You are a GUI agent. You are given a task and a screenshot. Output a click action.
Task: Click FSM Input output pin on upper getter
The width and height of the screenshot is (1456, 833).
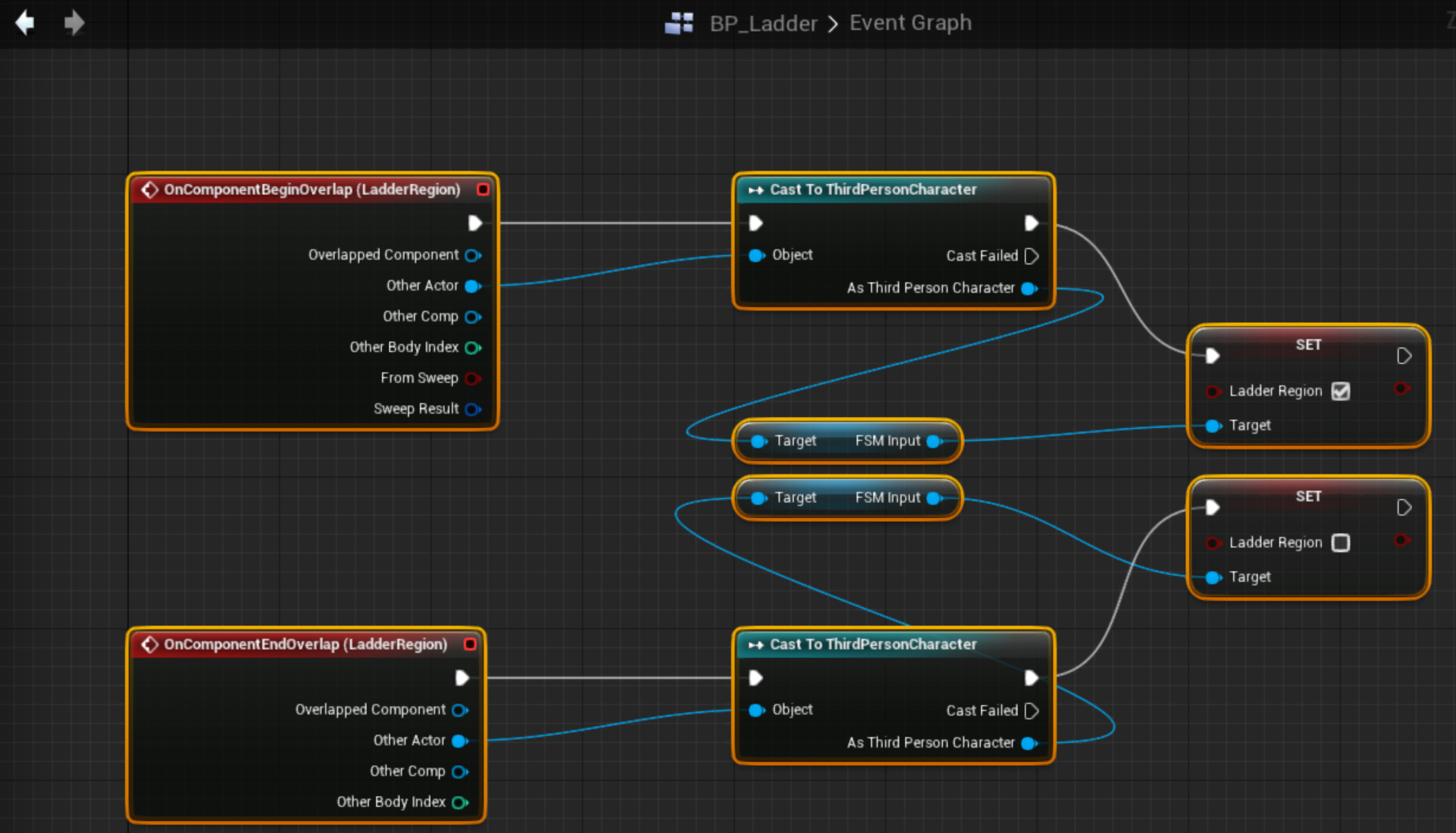(934, 441)
